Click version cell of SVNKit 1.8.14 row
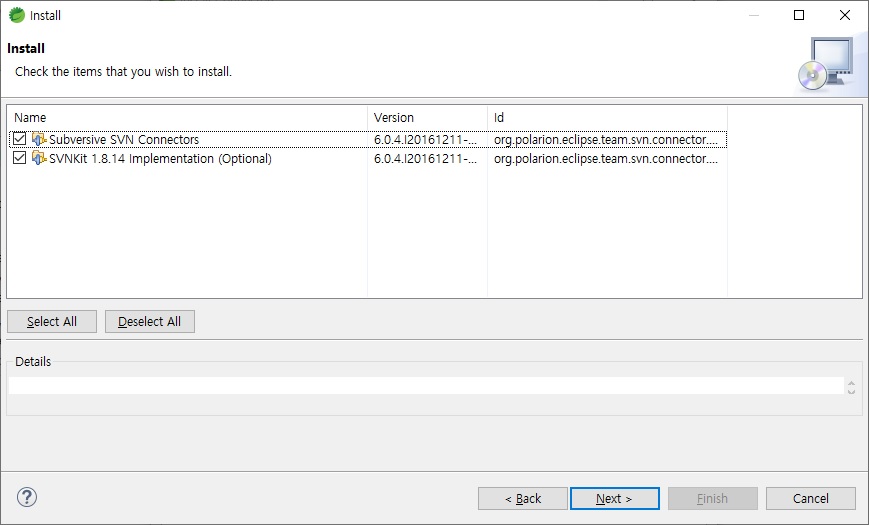The image size is (869, 525). tap(426, 159)
